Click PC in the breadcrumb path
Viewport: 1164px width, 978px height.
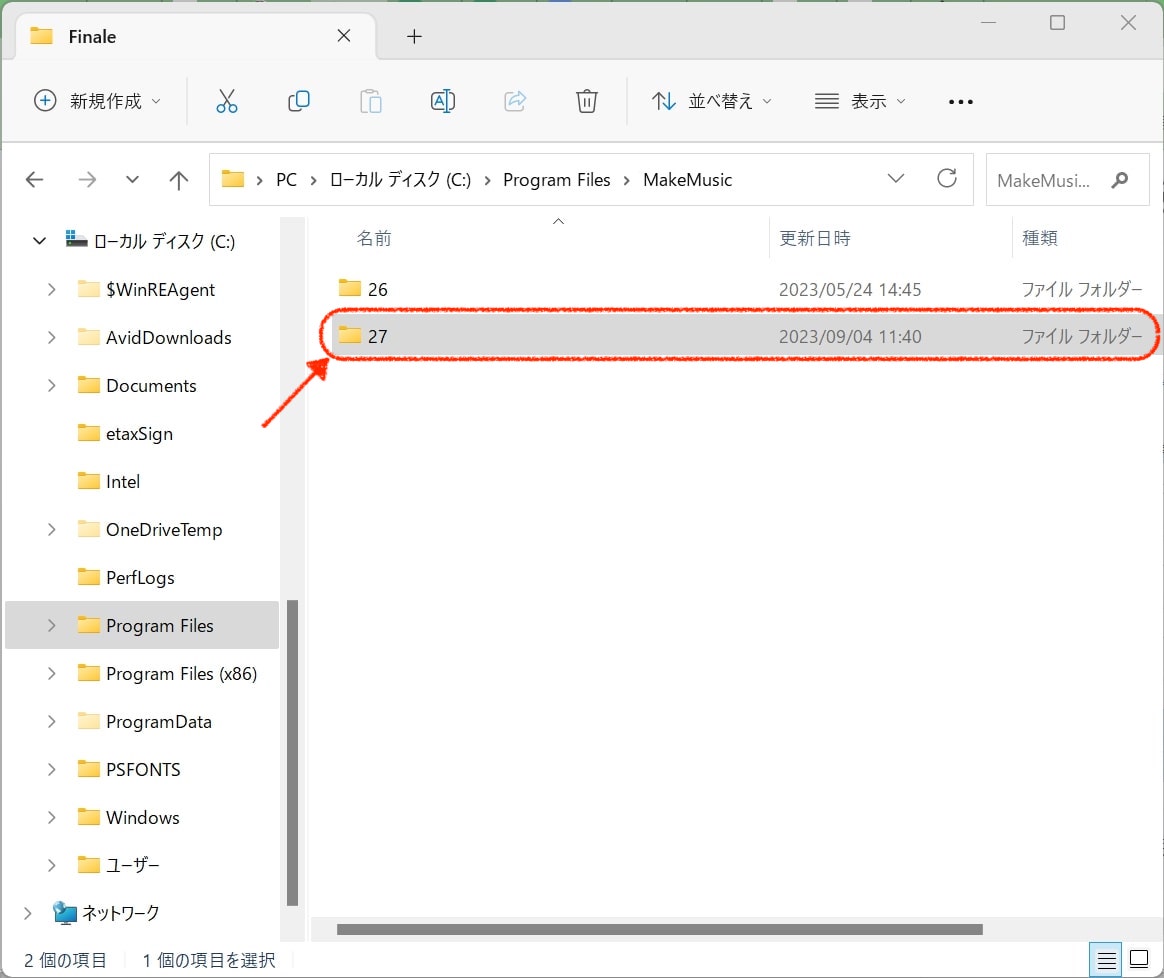[286, 180]
